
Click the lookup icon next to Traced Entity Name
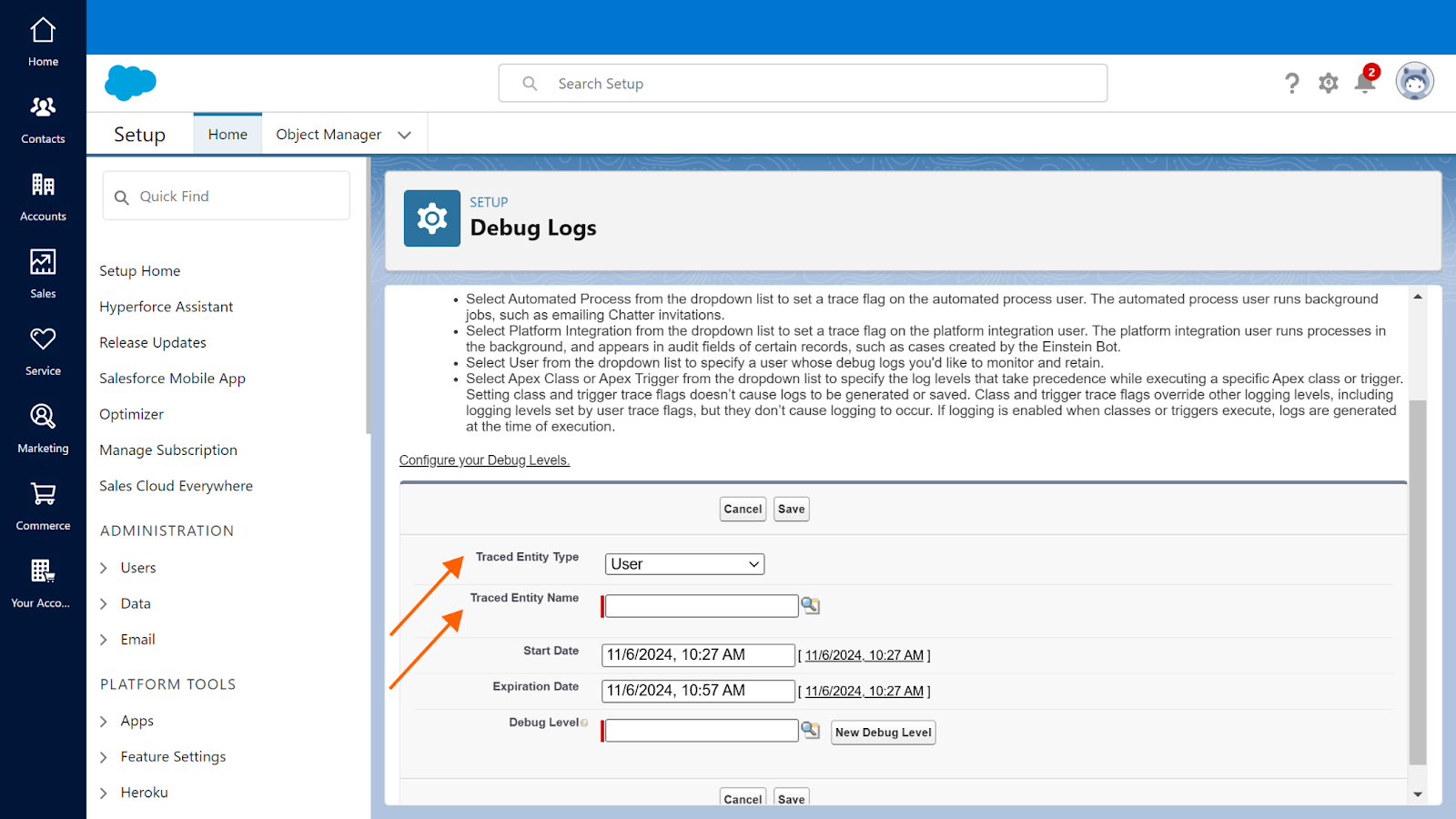pyautogui.click(x=810, y=605)
